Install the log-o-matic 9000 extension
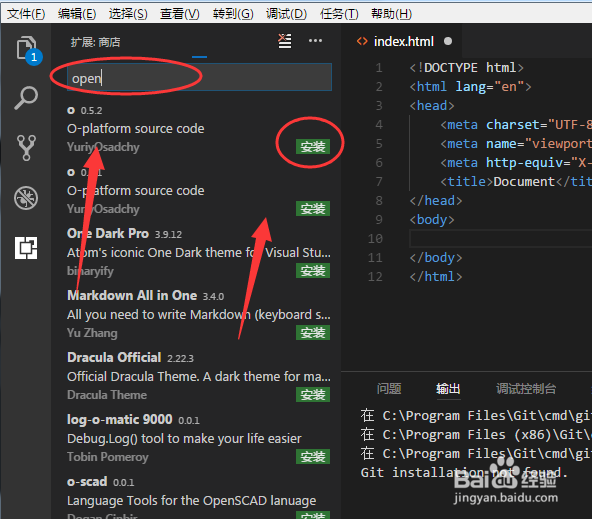592x519 pixels. [x=313, y=456]
